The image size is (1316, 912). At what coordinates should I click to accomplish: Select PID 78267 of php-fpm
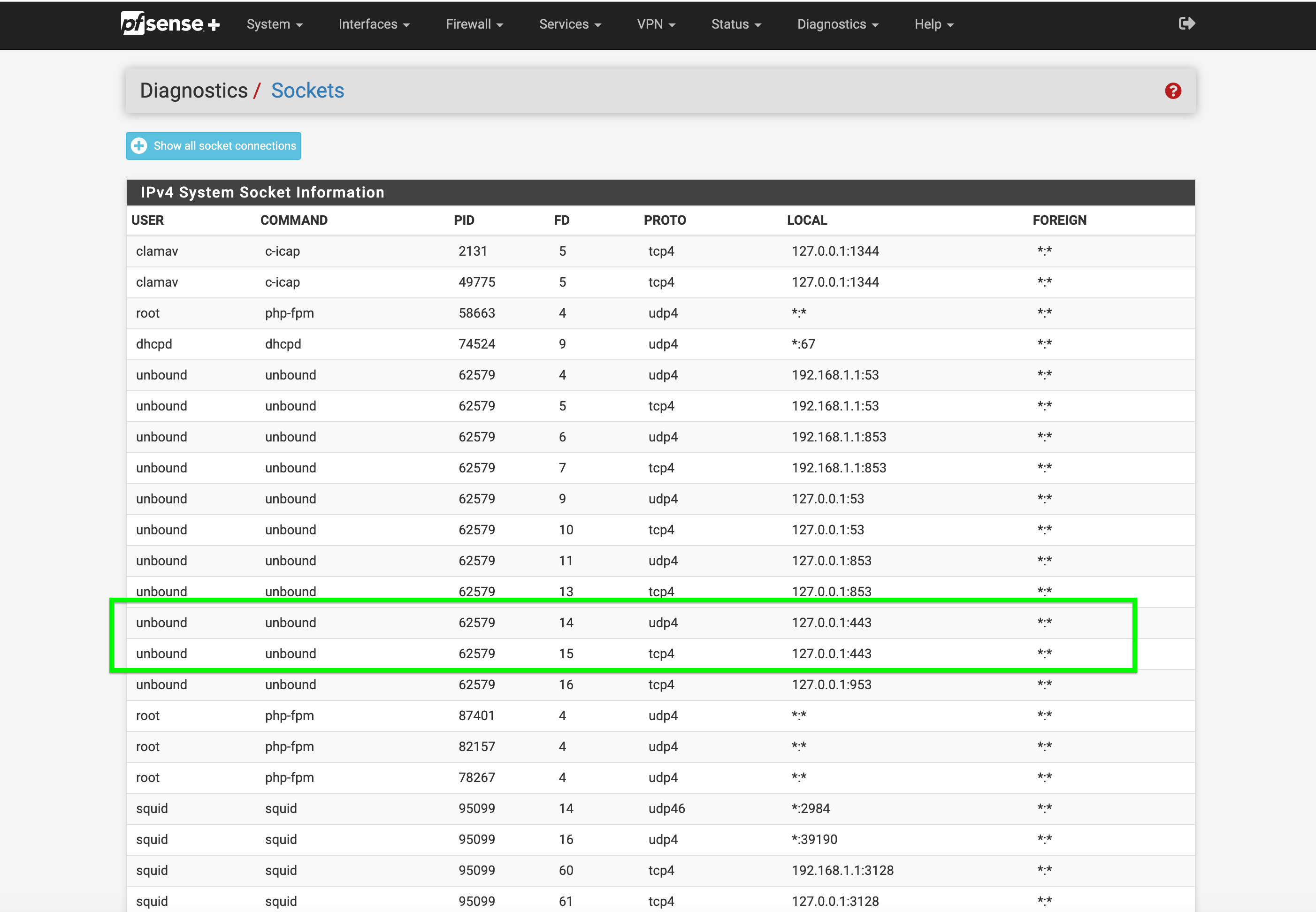[477, 777]
